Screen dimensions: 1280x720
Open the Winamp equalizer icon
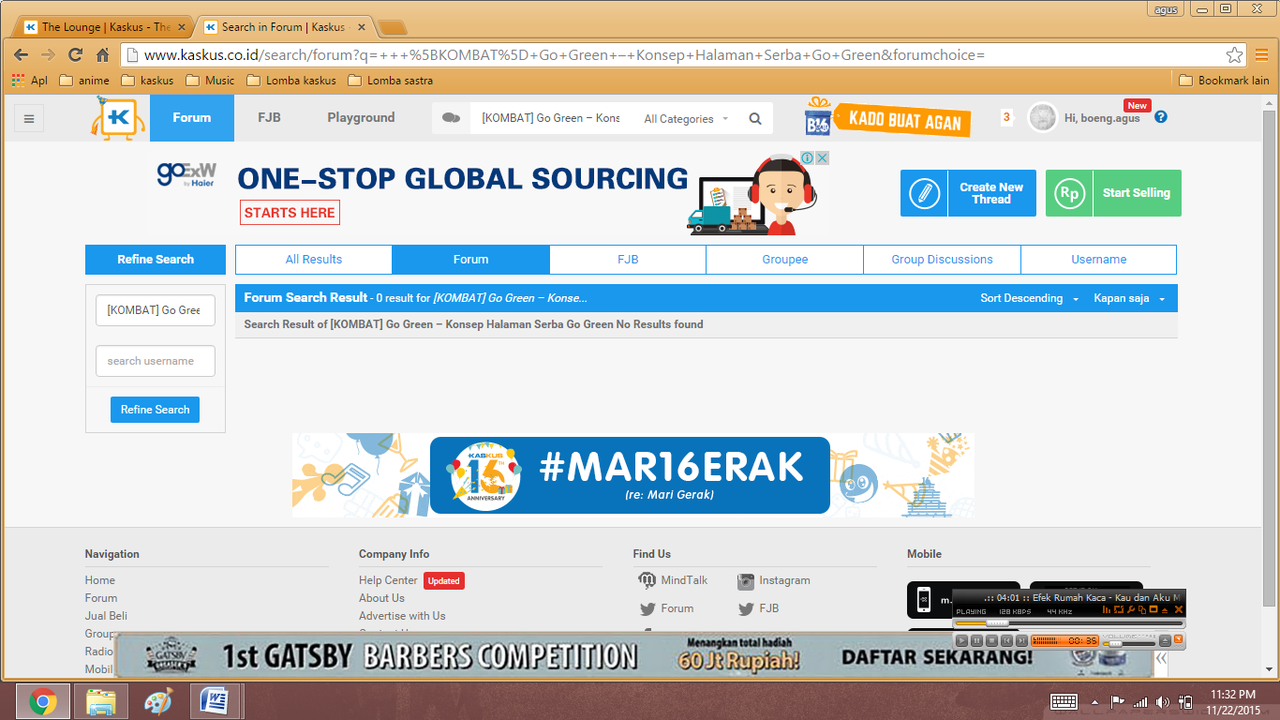[x=1107, y=610]
